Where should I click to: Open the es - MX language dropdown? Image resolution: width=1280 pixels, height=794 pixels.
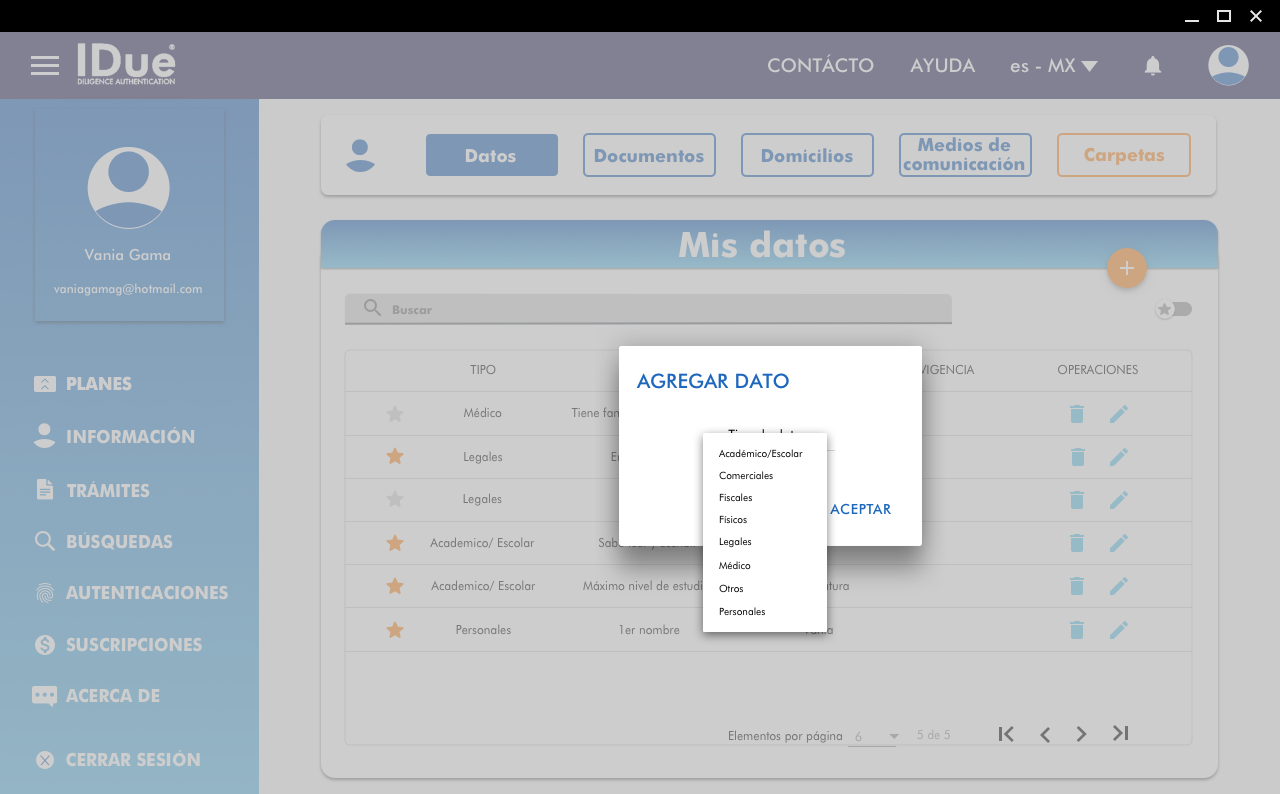coord(1053,66)
